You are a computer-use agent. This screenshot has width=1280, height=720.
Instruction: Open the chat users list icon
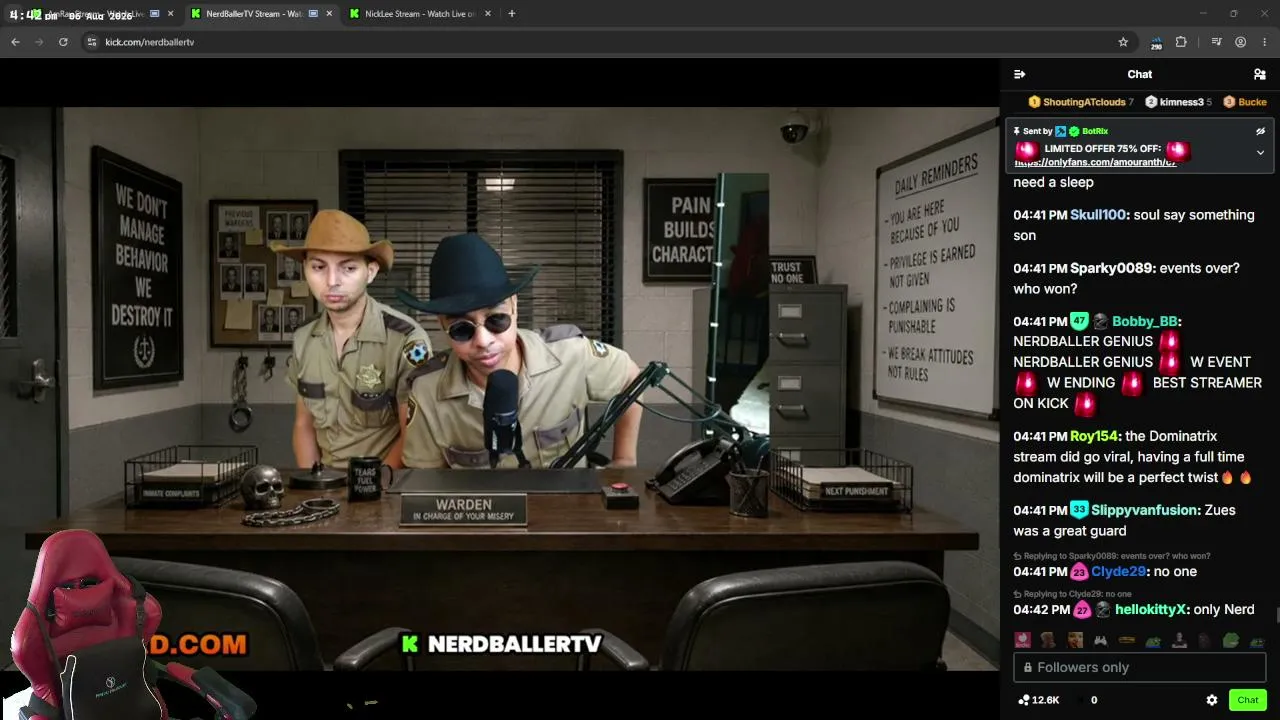[1259, 74]
